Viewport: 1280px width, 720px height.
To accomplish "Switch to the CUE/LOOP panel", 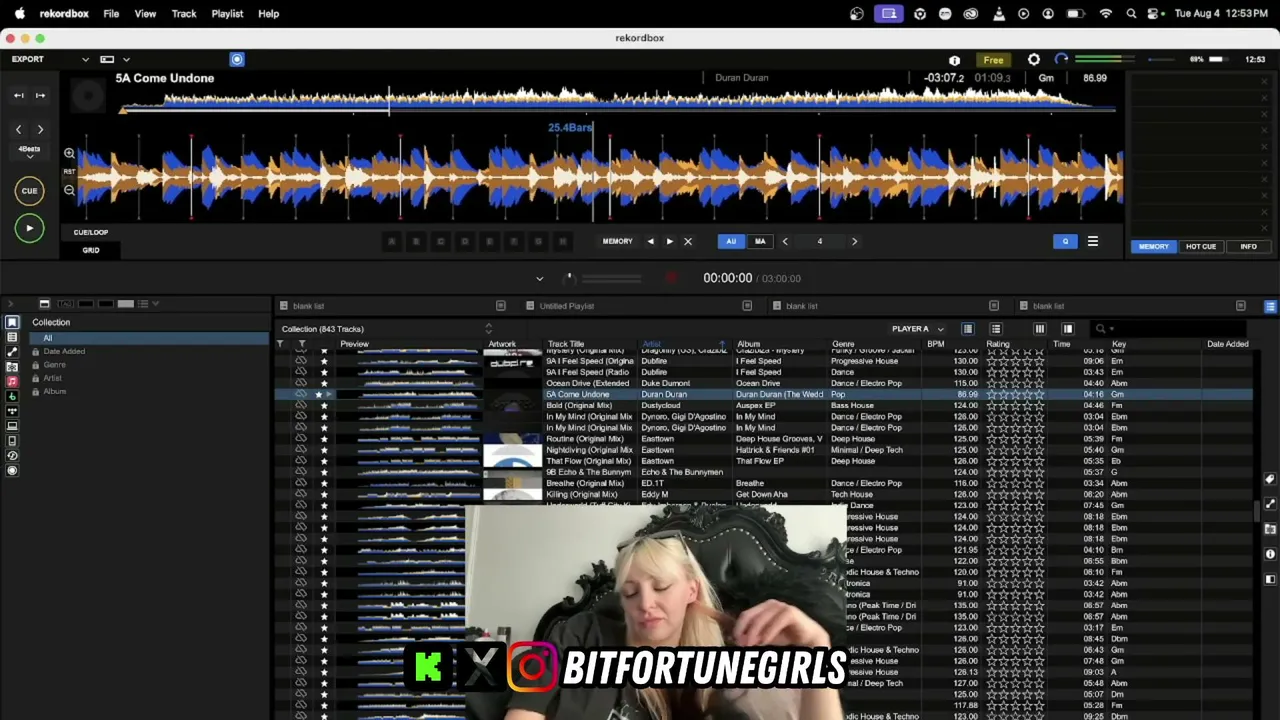I will (x=90, y=232).
